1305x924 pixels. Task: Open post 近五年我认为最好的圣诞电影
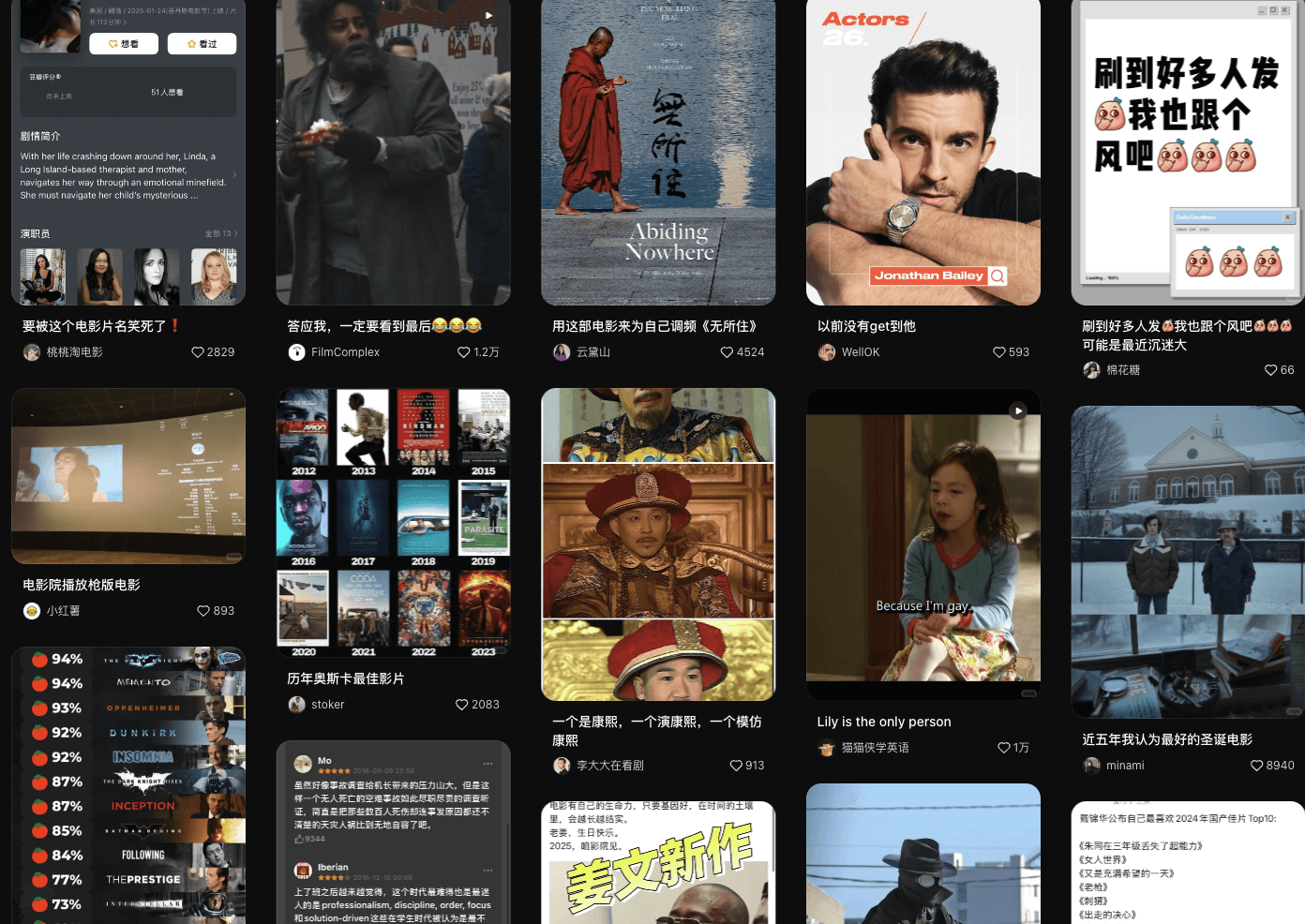click(x=1167, y=739)
